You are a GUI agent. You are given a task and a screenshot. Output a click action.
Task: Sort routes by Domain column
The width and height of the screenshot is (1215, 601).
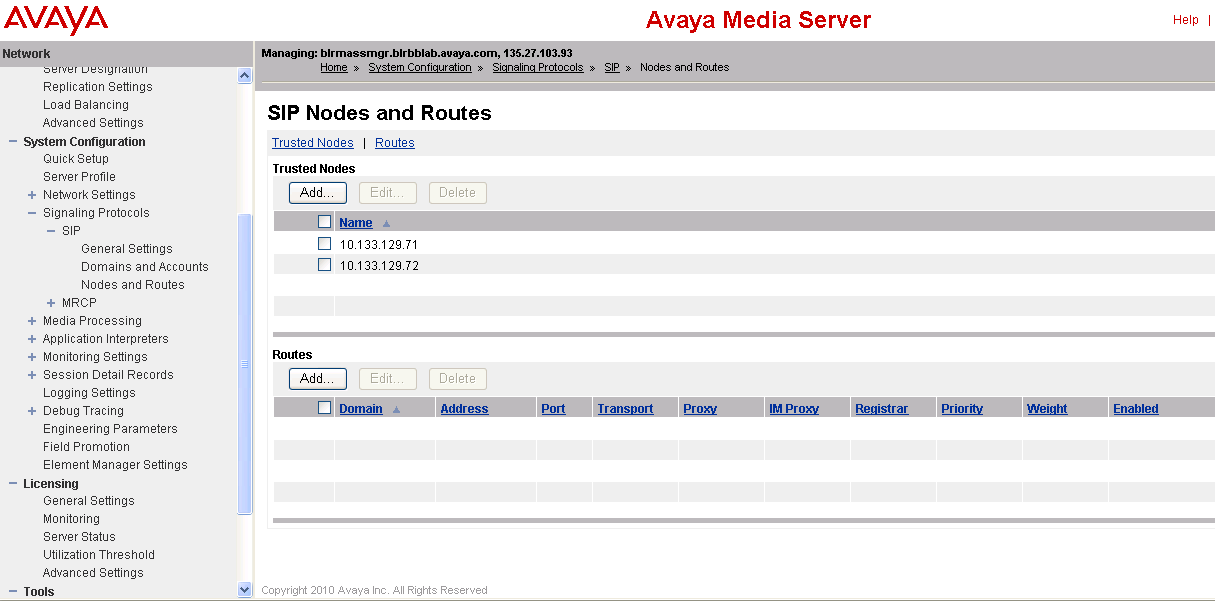[x=361, y=409]
